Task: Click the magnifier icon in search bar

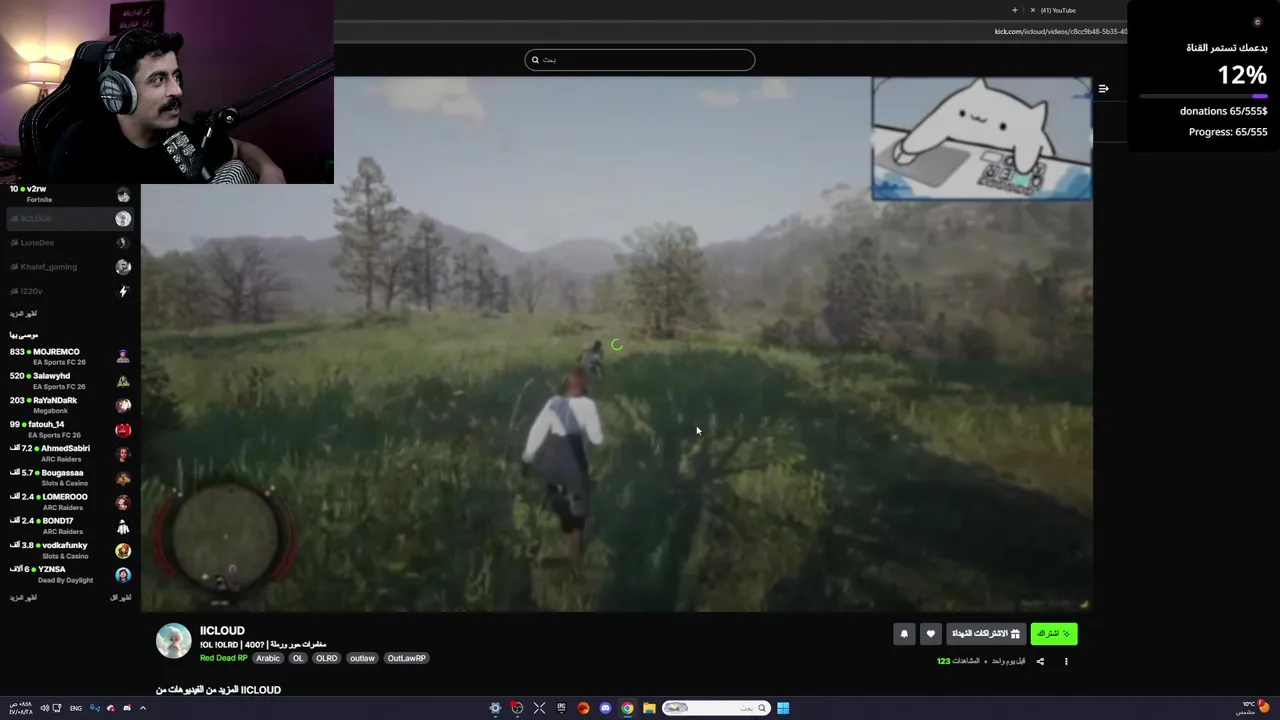Action: coord(535,60)
